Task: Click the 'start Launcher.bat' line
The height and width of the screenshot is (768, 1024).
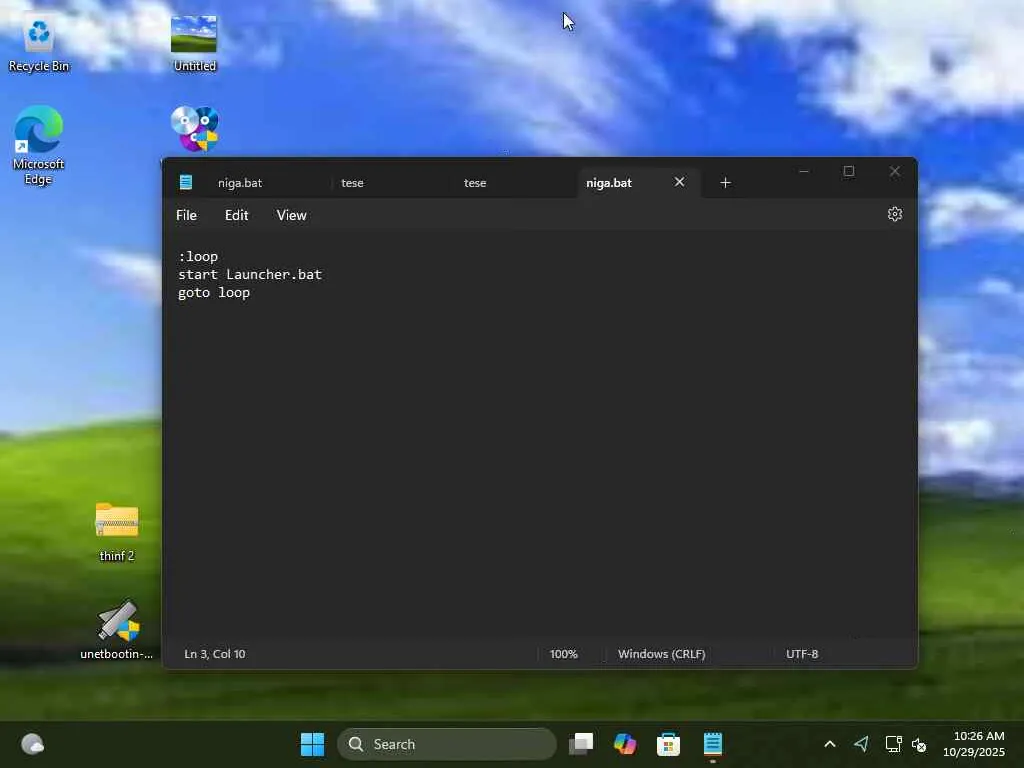Action: click(250, 274)
